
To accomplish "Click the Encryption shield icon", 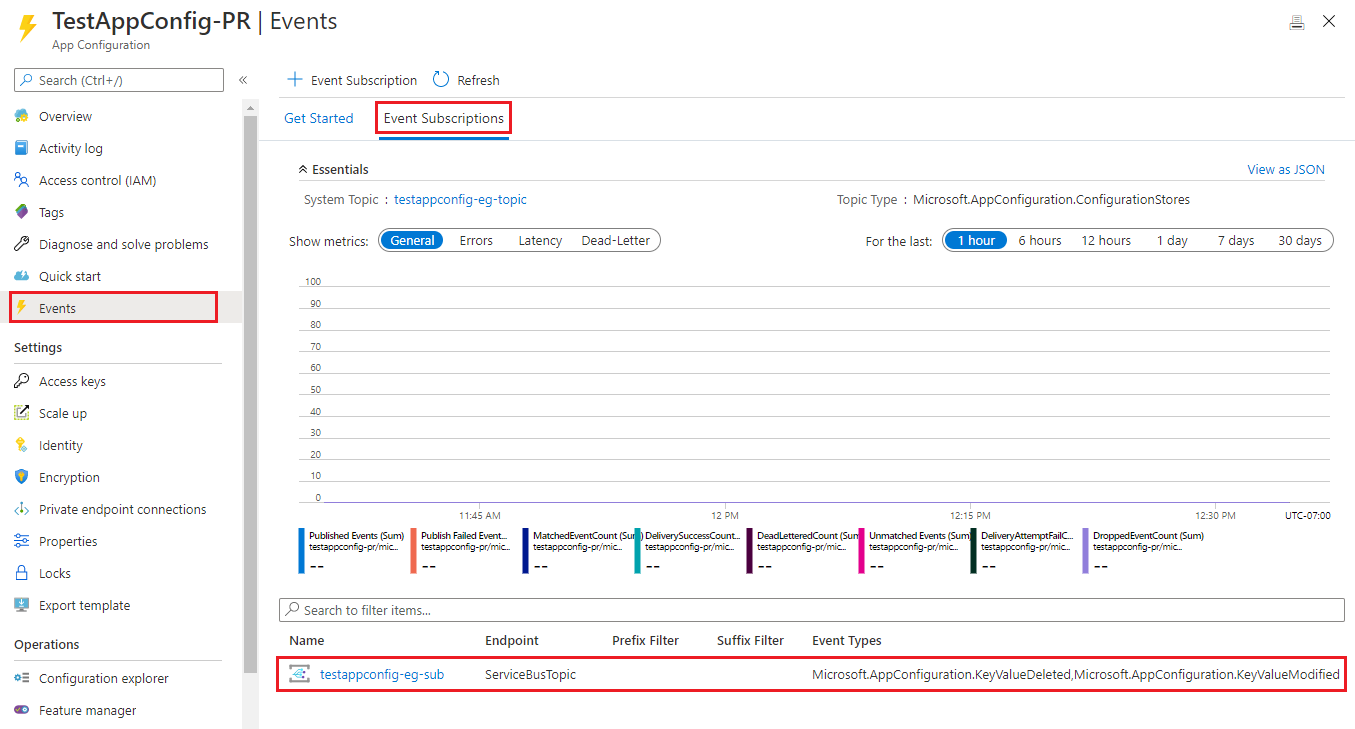I will 21,477.
